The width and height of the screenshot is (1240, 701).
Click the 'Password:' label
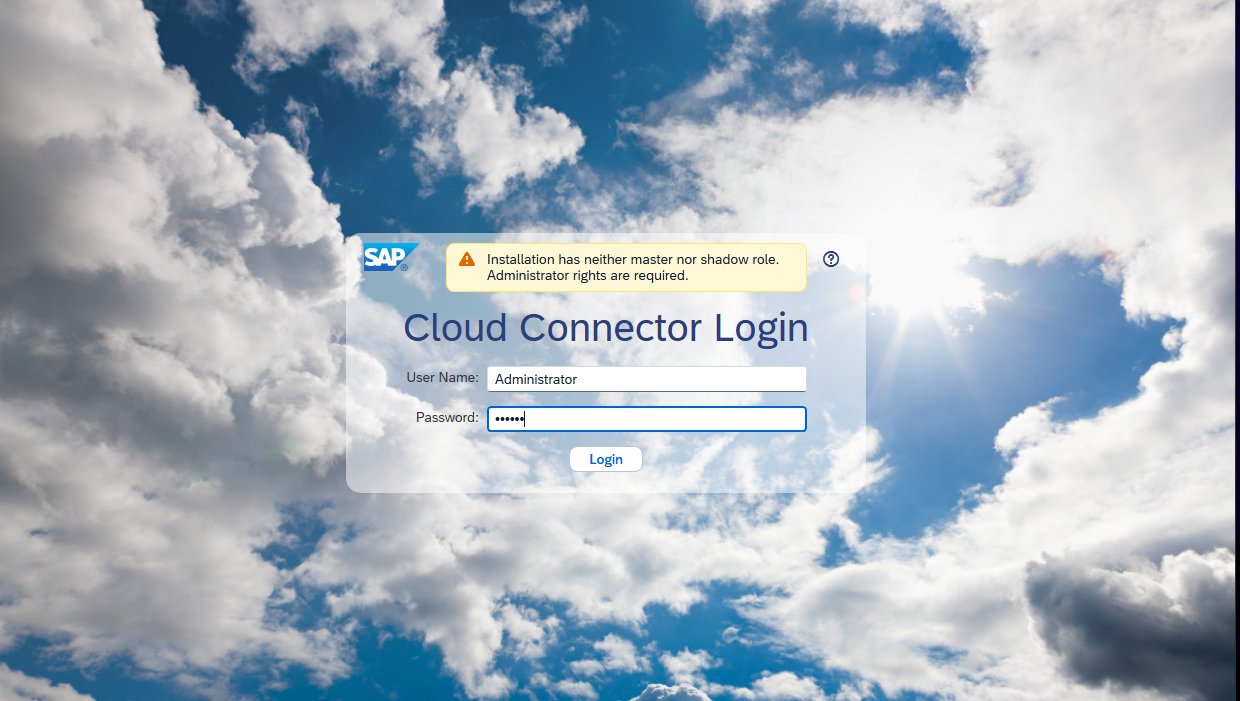click(447, 417)
